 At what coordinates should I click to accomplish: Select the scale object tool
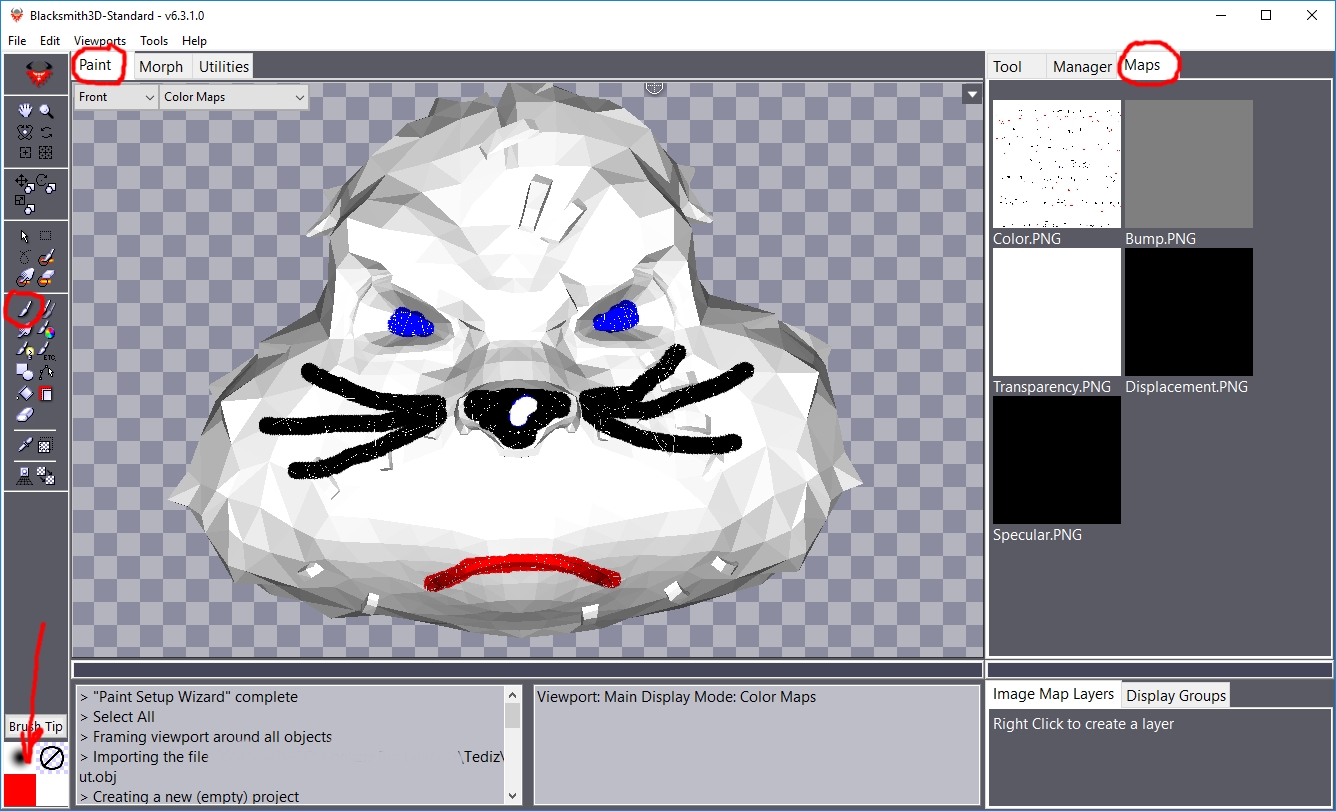coord(25,204)
